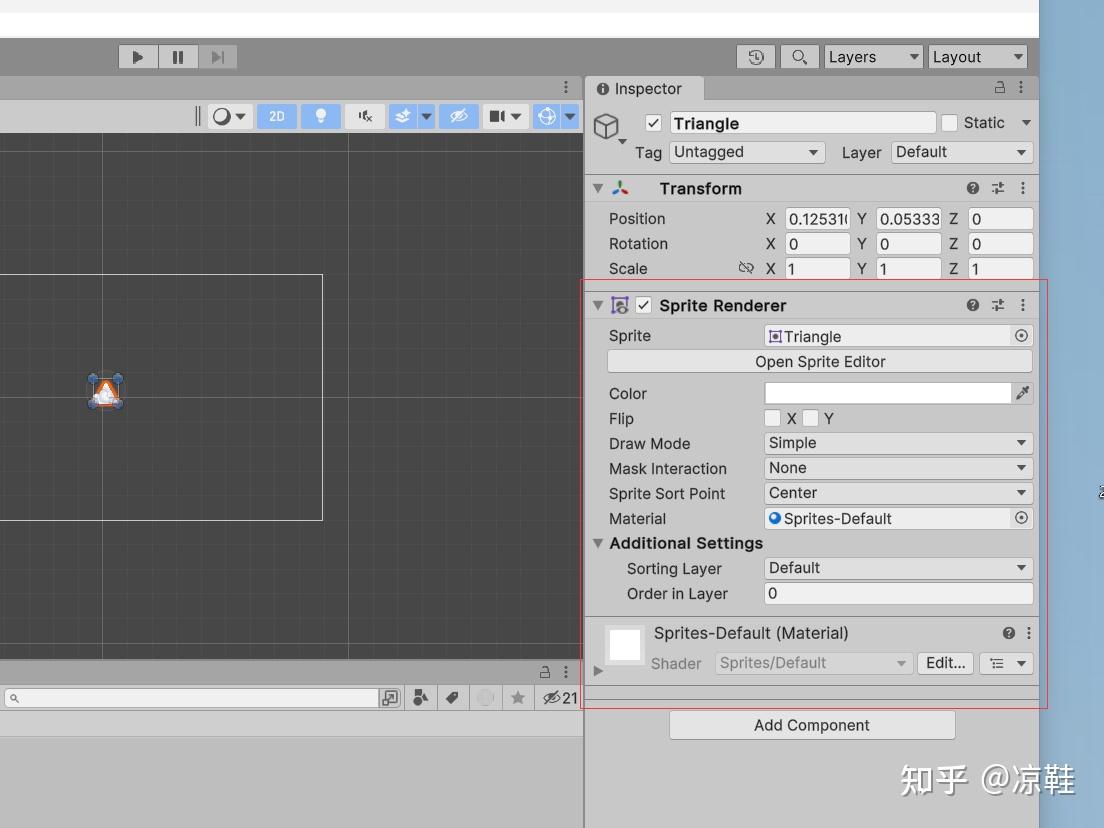Open the Color field in Sprite Renderer

pos(887,392)
